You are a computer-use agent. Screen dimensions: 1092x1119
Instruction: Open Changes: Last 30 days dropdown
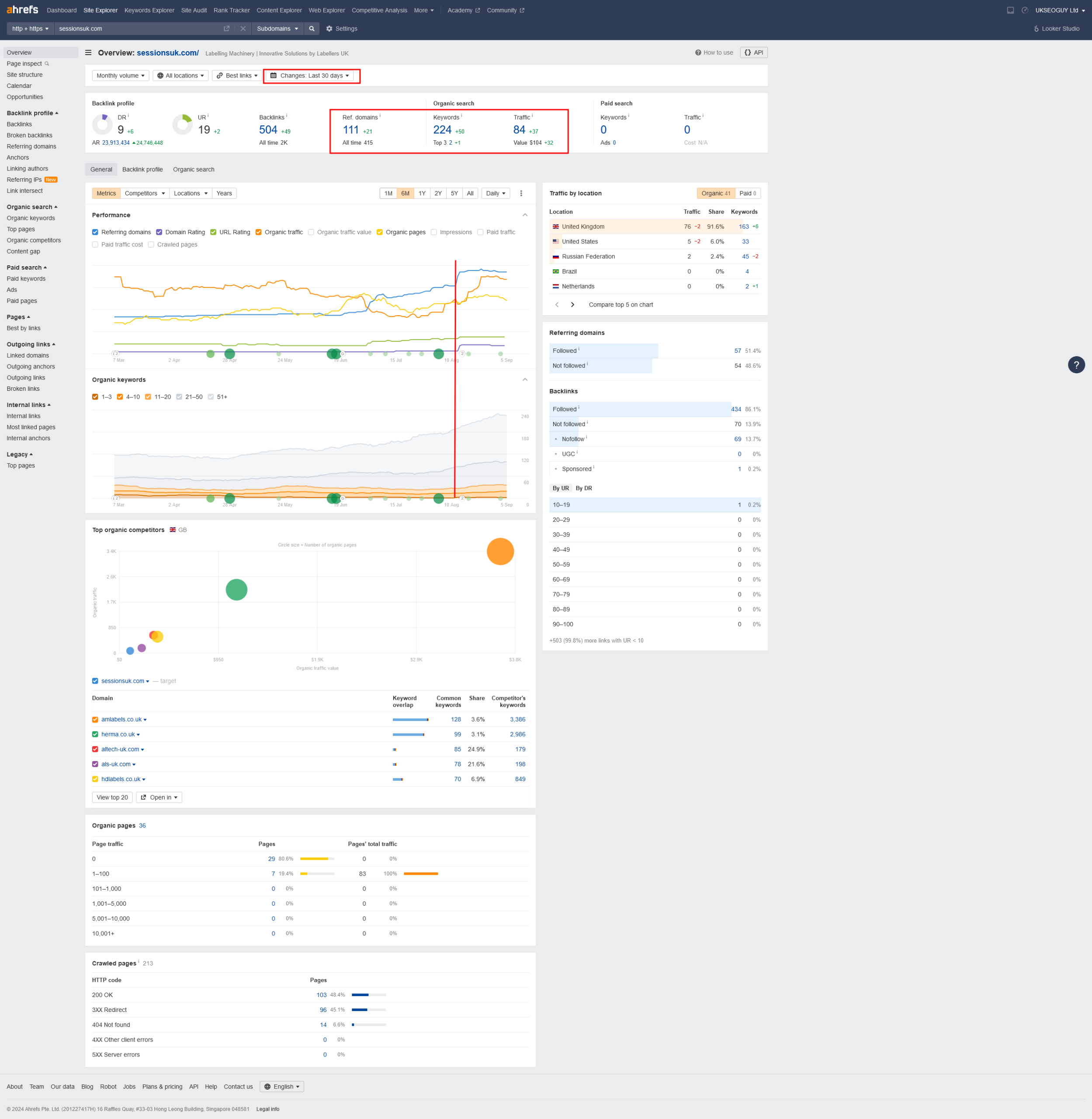pyautogui.click(x=310, y=76)
